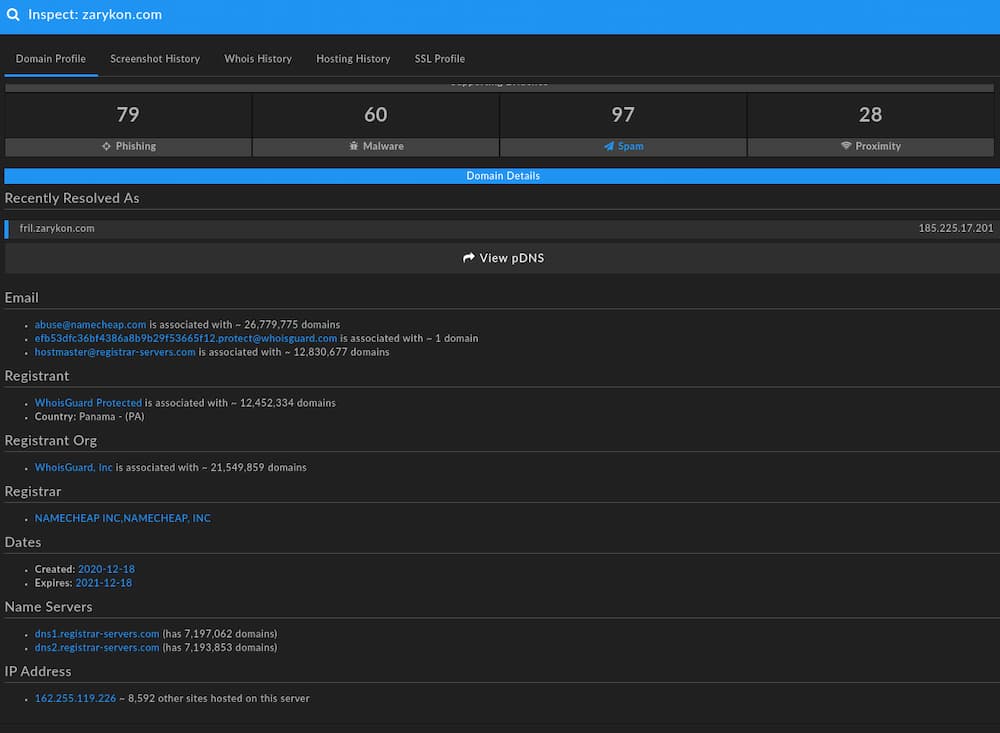Click the Proximity score 28
This screenshot has height=733, width=1000.
point(871,115)
